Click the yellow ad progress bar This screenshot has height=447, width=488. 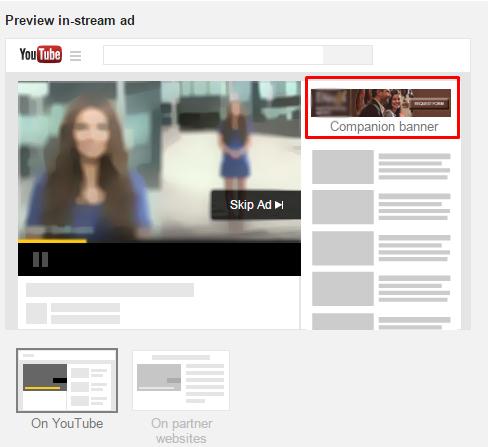pyautogui.click(x=52, y=241)
